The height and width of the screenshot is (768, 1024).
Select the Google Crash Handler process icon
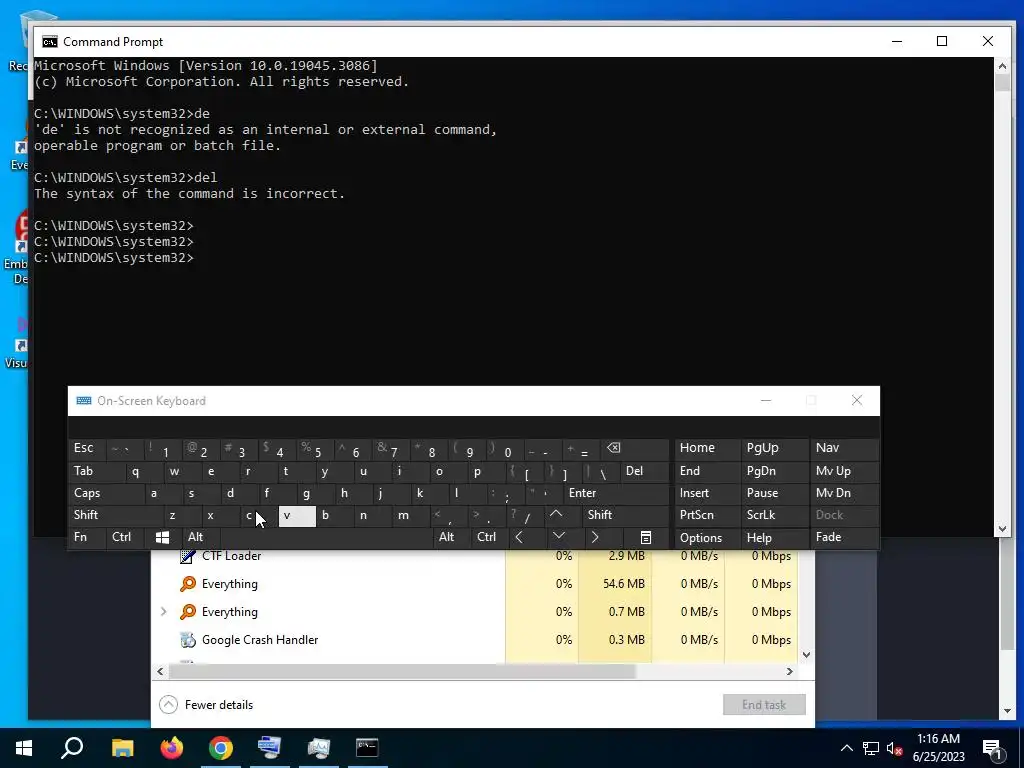point(188,640)
